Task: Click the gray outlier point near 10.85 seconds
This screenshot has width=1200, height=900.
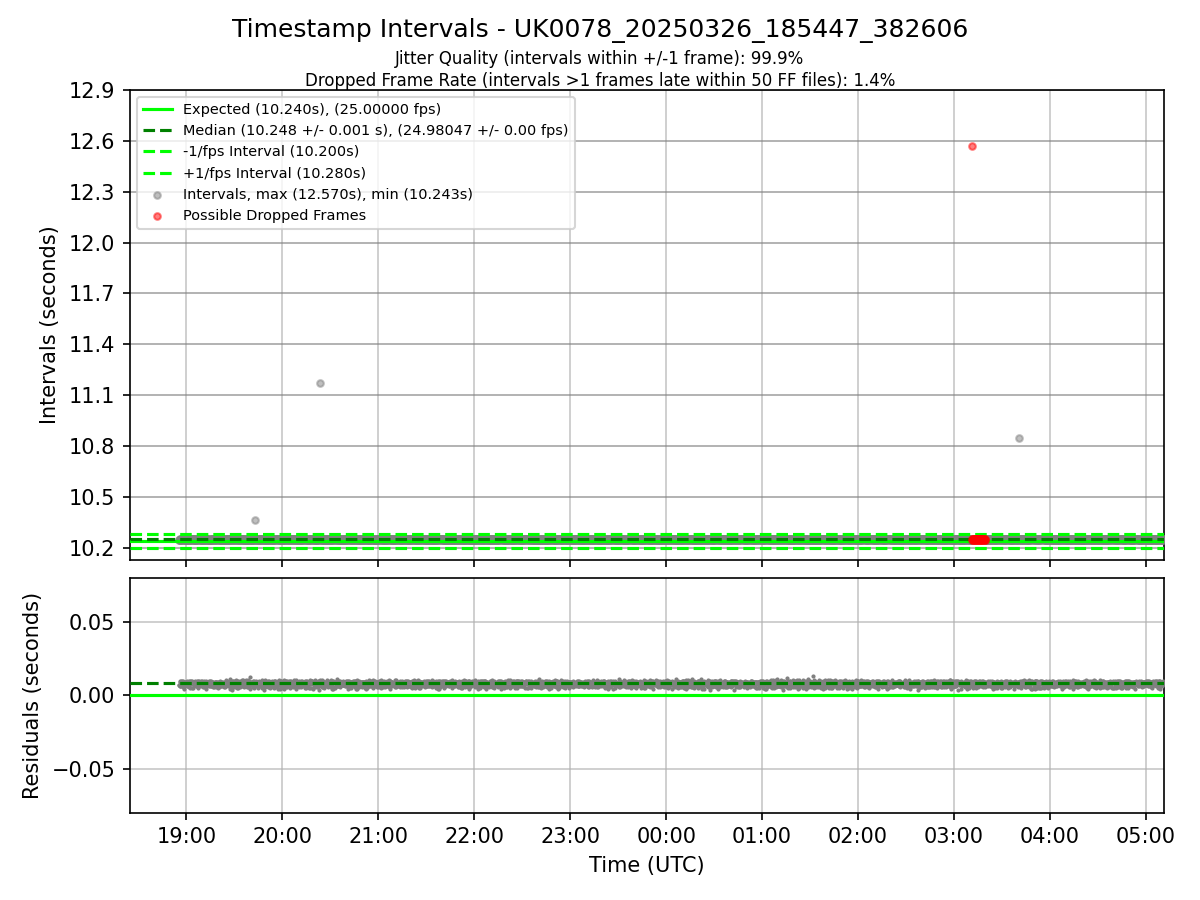Action: click(1019, 438)
